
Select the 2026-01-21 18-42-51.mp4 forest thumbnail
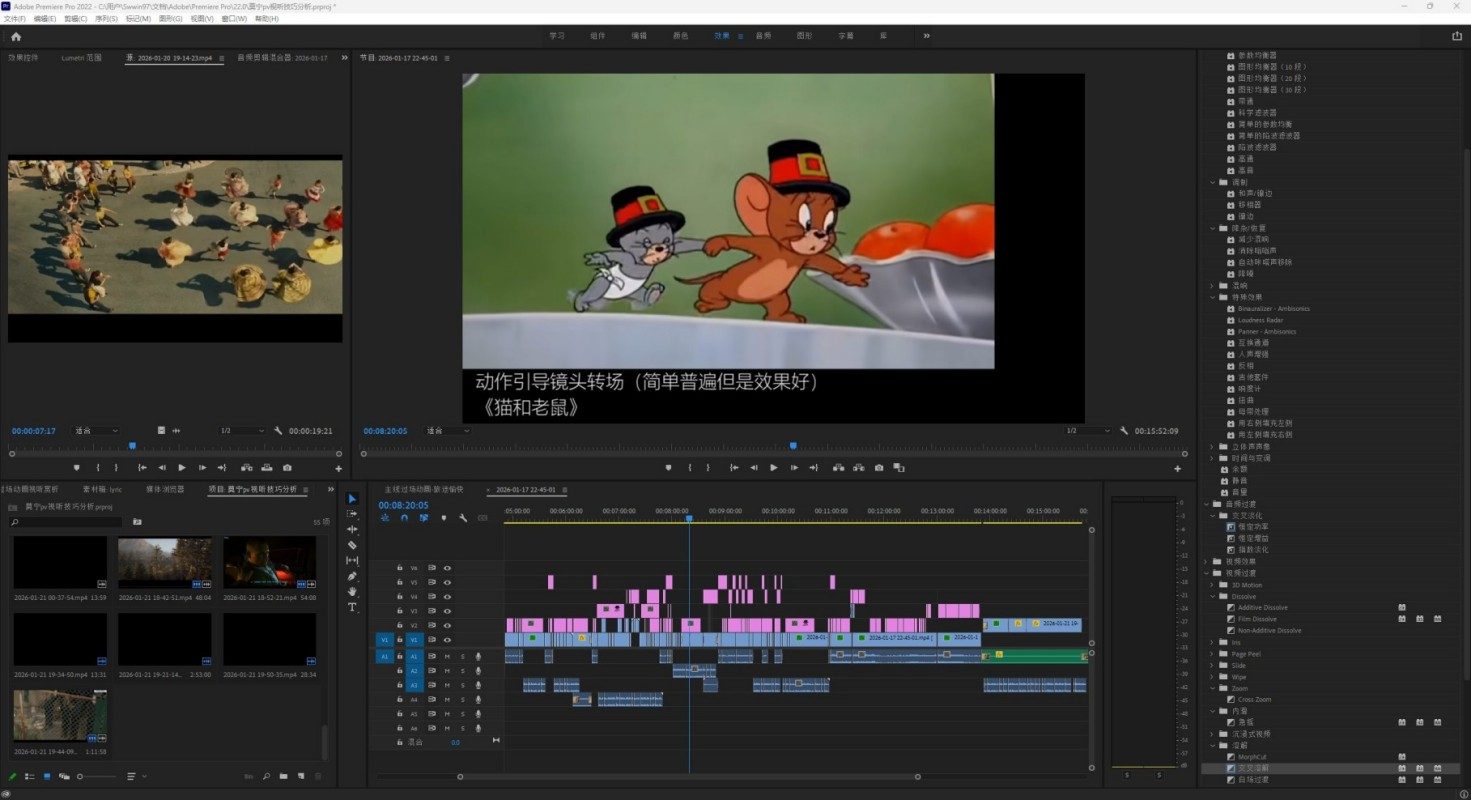click(164, 562)
